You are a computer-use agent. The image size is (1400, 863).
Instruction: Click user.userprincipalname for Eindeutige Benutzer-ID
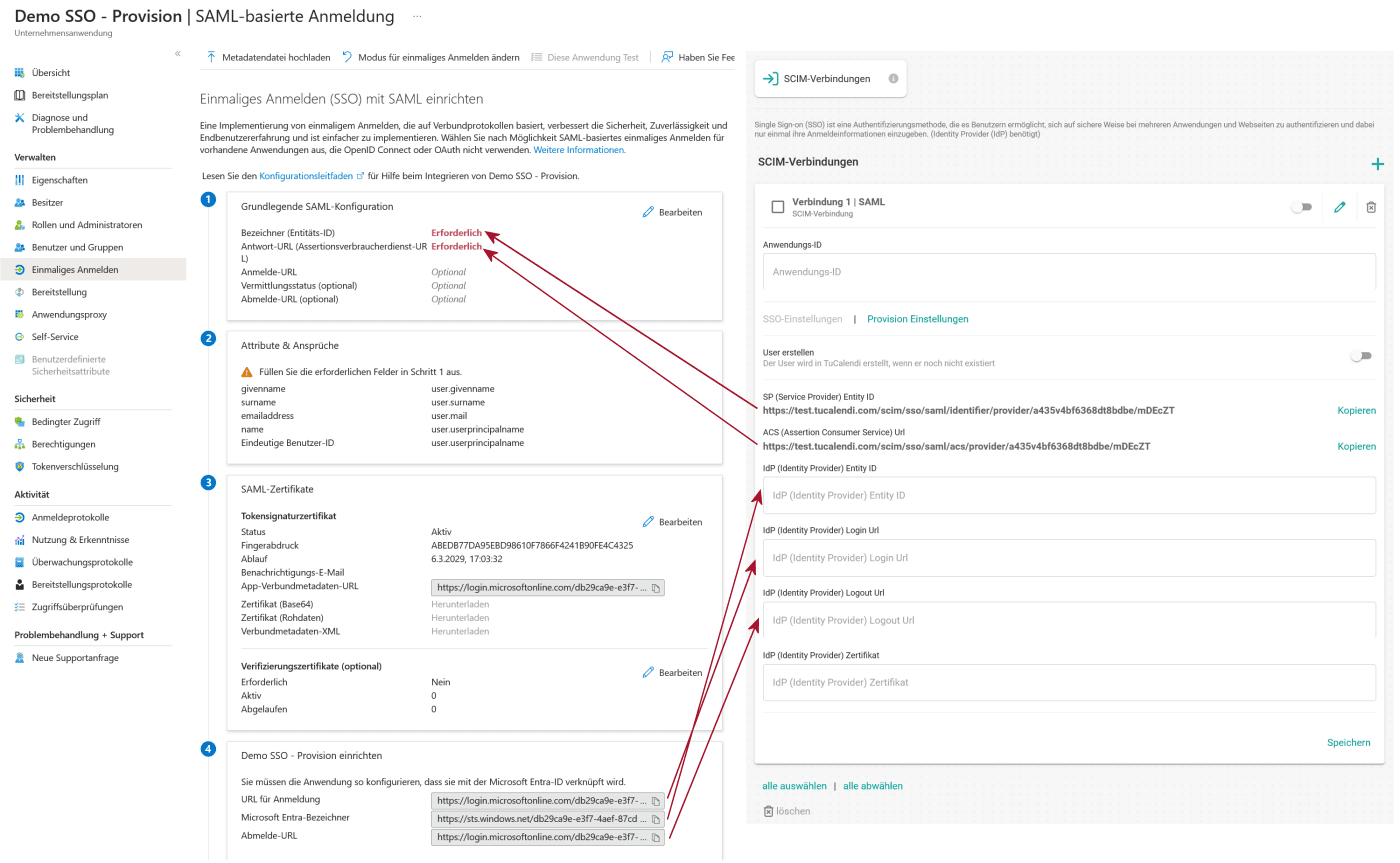click(x=478, y=442)
